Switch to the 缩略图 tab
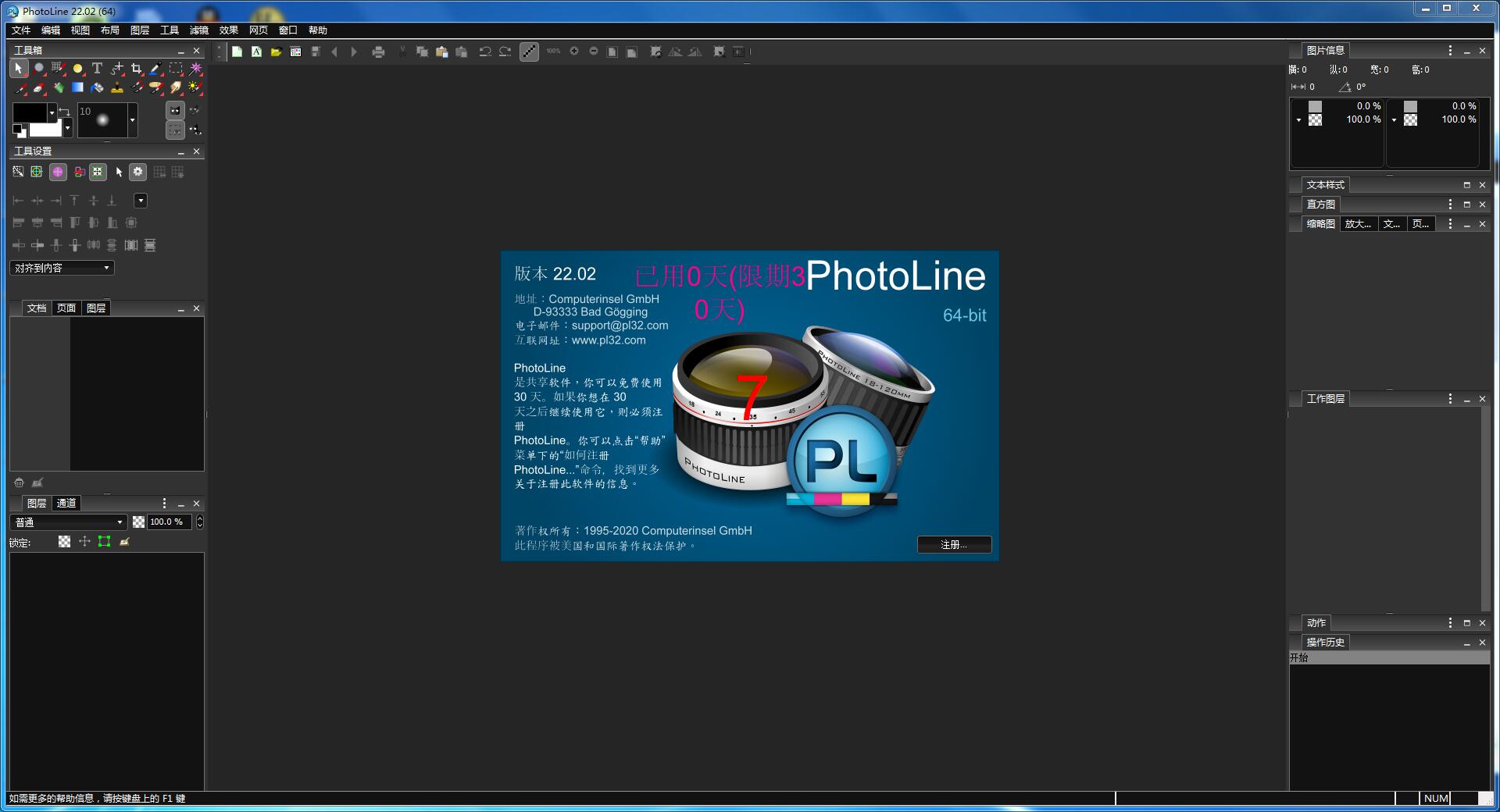 point(1321,223)
